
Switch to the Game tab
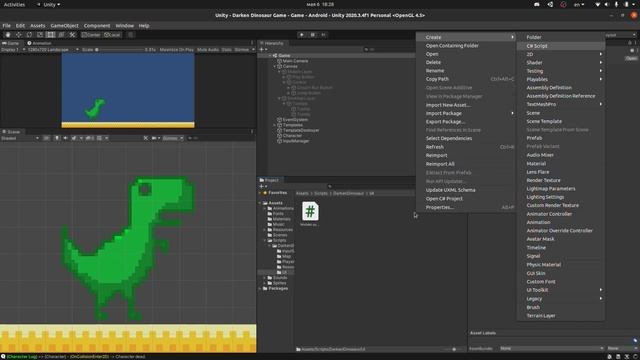tap(11, 43)
